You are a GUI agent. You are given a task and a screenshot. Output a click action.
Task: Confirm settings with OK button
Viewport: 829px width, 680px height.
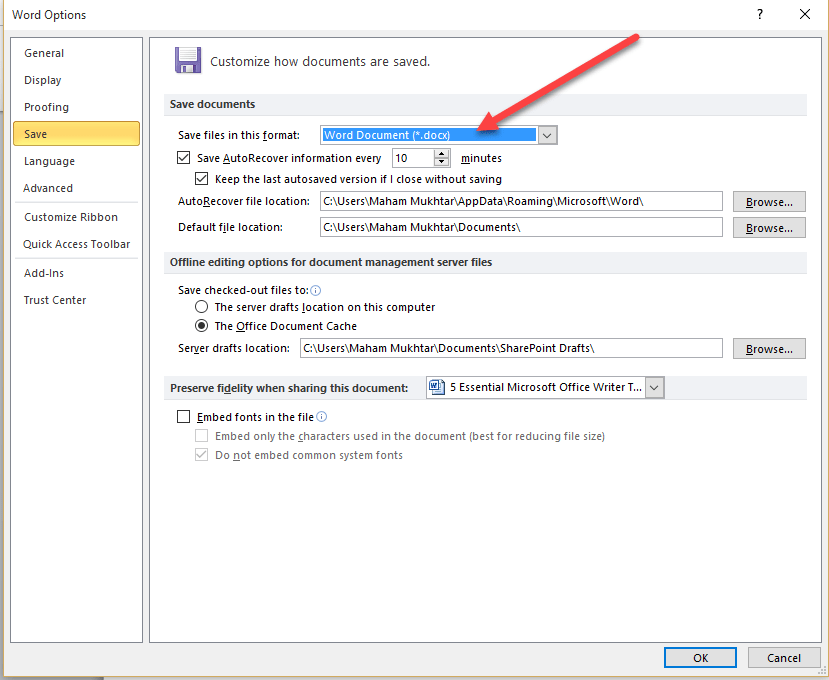[x=700, y=657]
